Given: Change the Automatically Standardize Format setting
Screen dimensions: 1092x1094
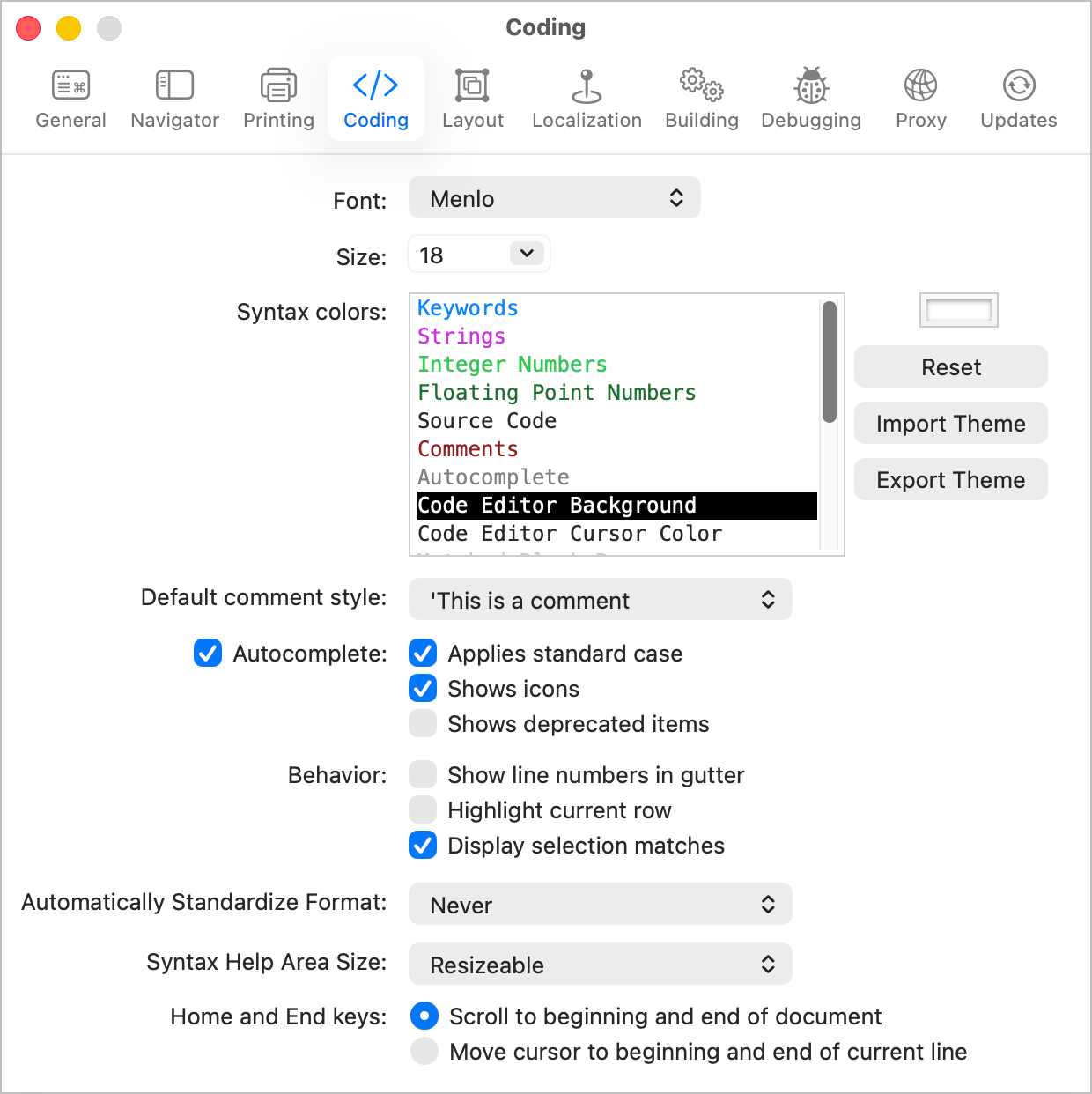Looking at the screenshot, I should coord(600,904).
